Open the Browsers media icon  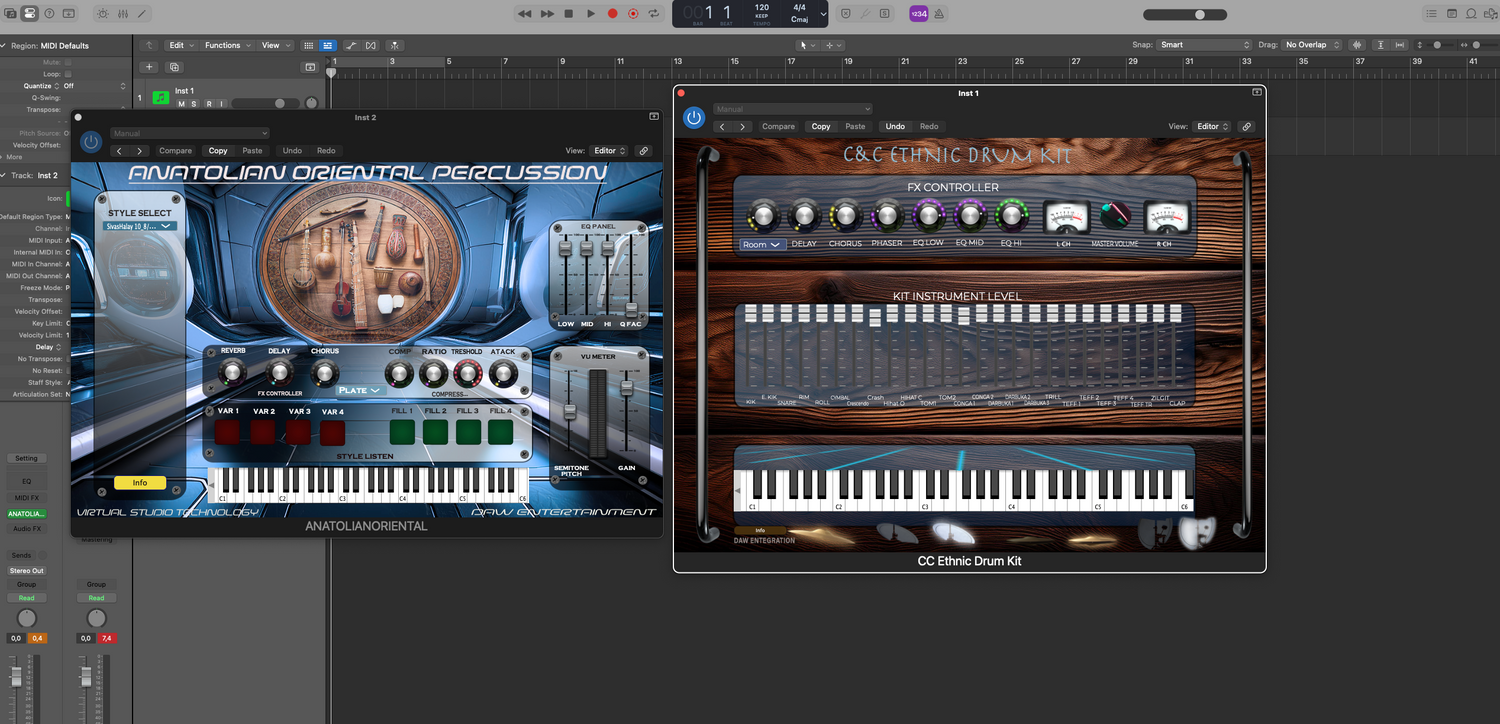tap(1489, 14)
